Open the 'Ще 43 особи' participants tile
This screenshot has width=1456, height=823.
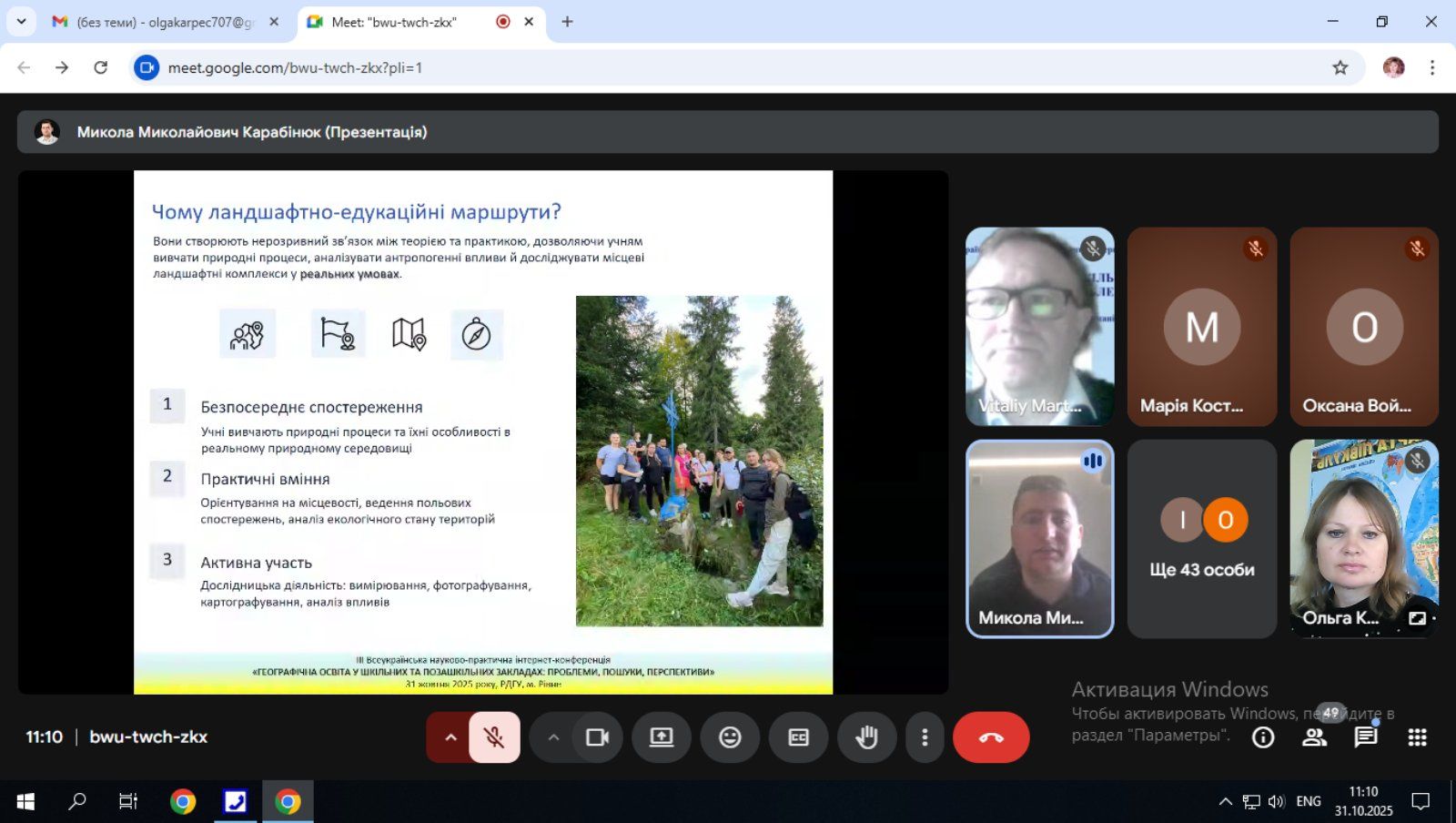click(1201, 539)
